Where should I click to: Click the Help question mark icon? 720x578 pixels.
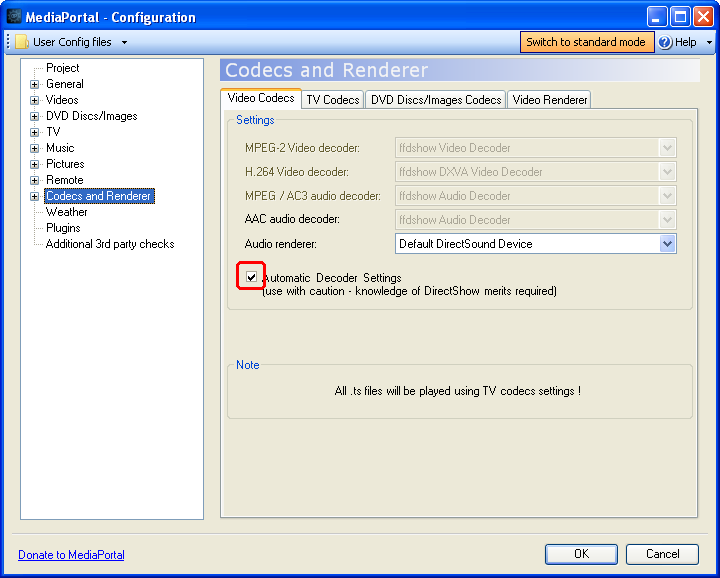coord(665,42)
